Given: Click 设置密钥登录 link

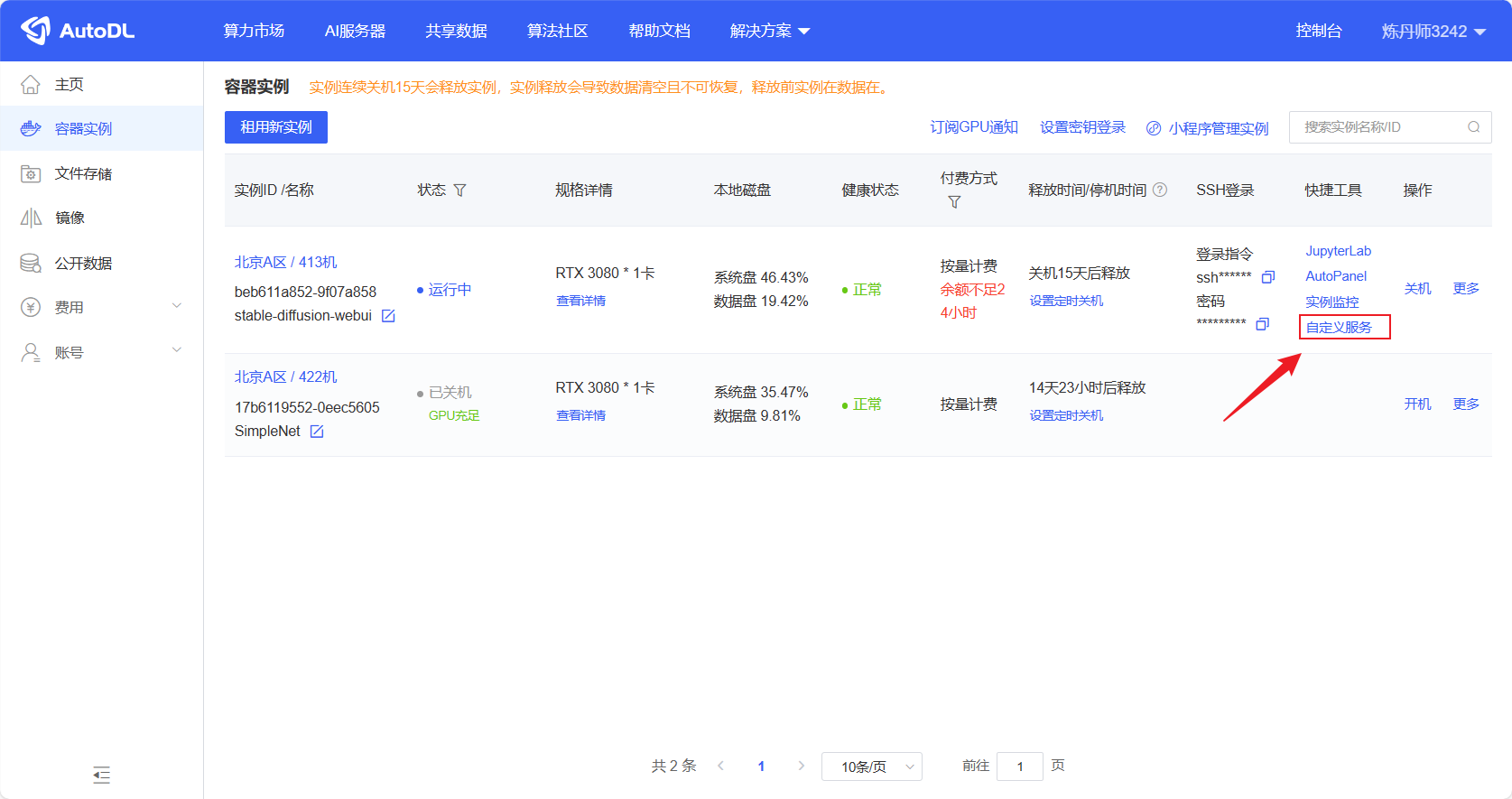Looking at the screenshot, I should coord(1082,127).
